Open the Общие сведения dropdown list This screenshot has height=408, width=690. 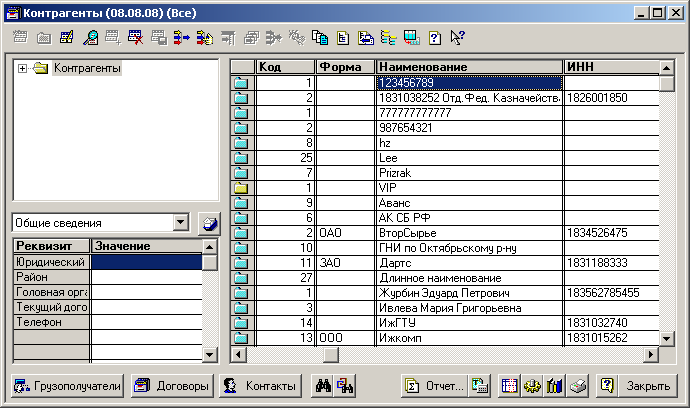point(180,223)
